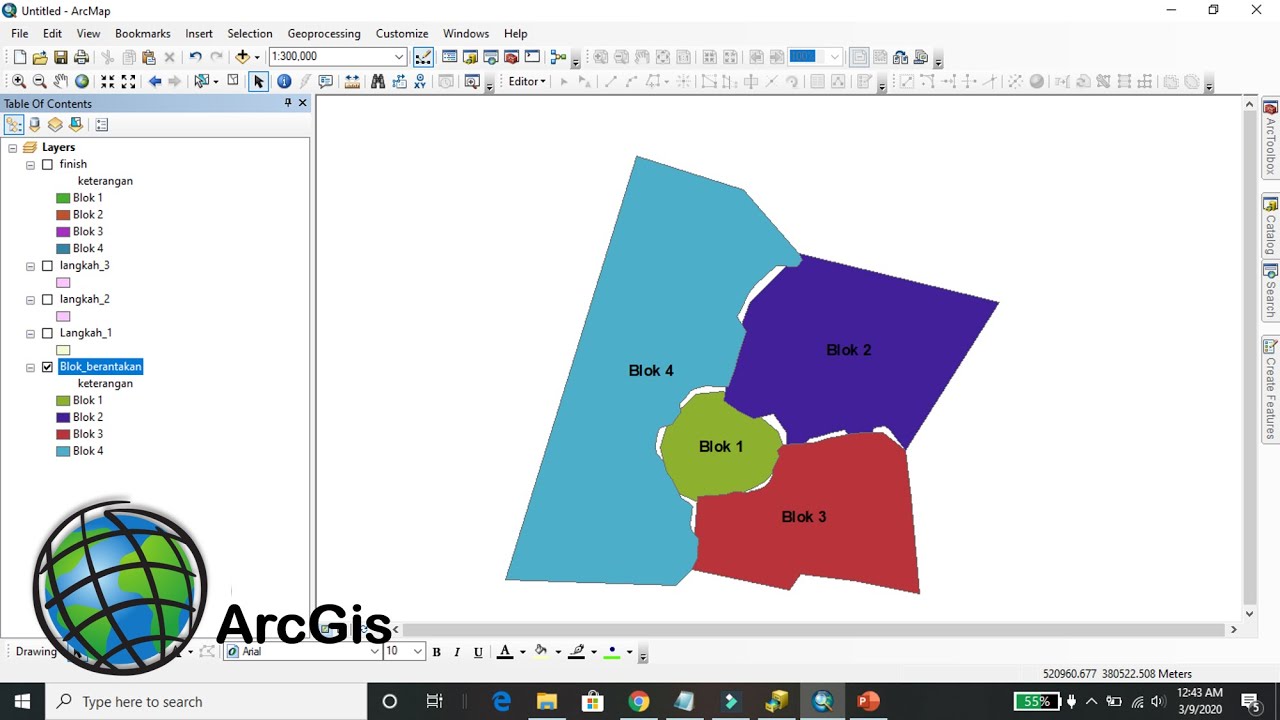Screen dimensions: 1280x720
Task: Switch to List By Selection view
Action: pos(76,125)
